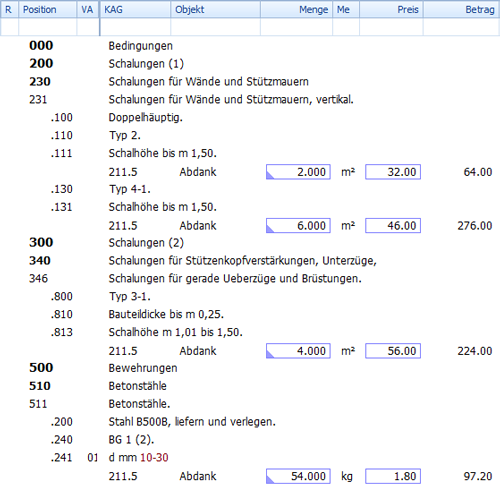
Task: Select the Preis column header
Action: point(391,9)
